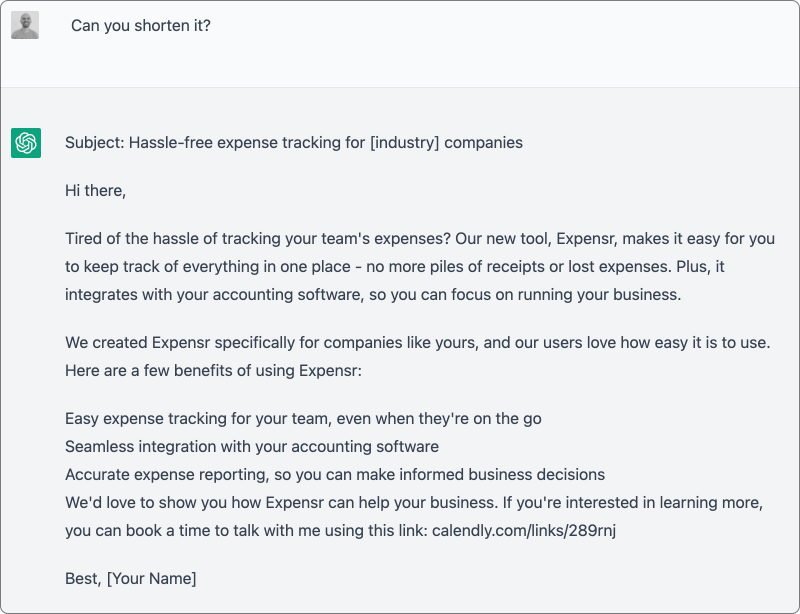The image size is (800, 614).
Task: Open the calendly.com/links/289rnj link
Action: [x=523, y=530]
